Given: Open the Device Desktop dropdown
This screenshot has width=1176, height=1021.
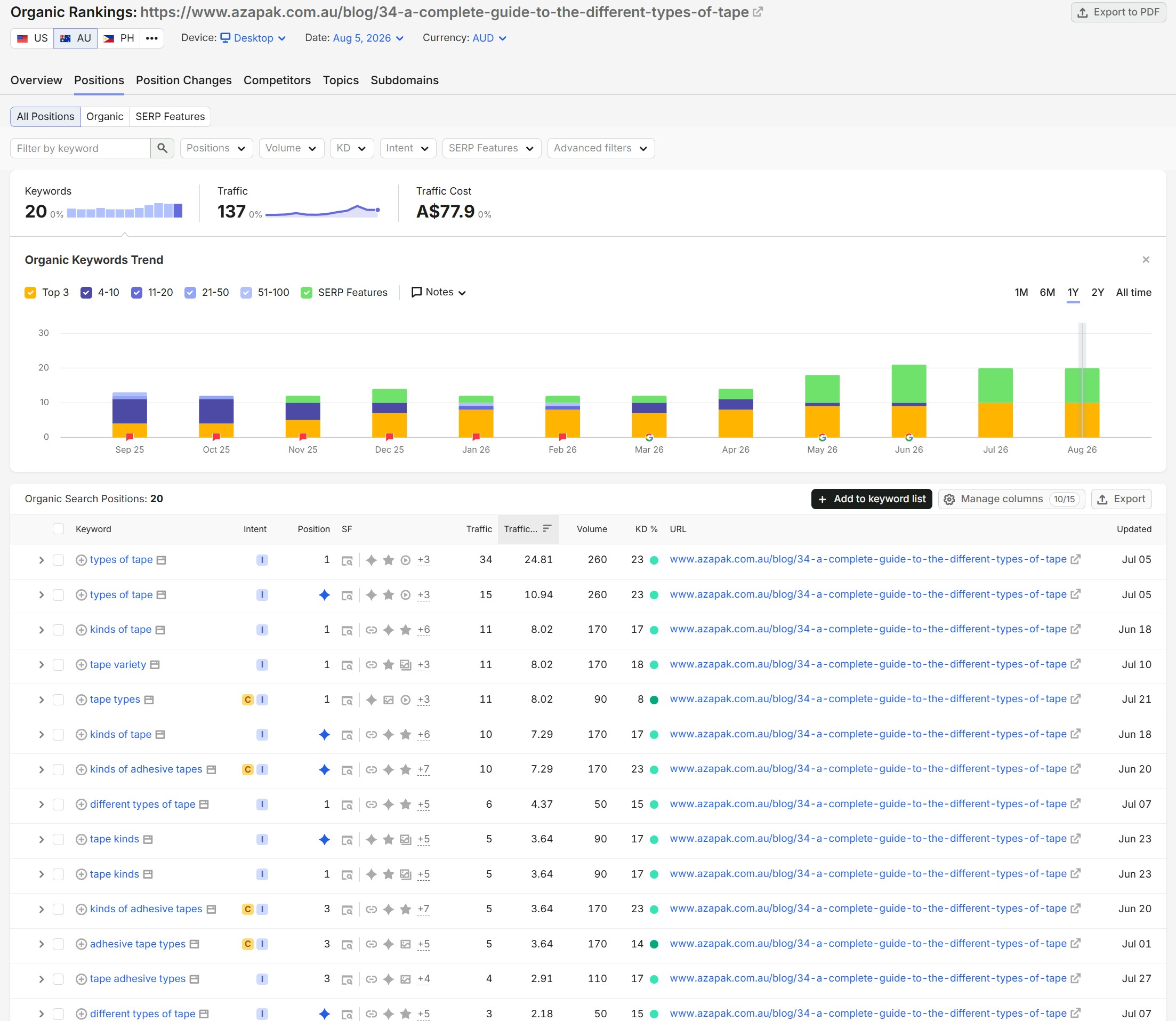Looking at the screenshot, I should click(x=254, y=38).
